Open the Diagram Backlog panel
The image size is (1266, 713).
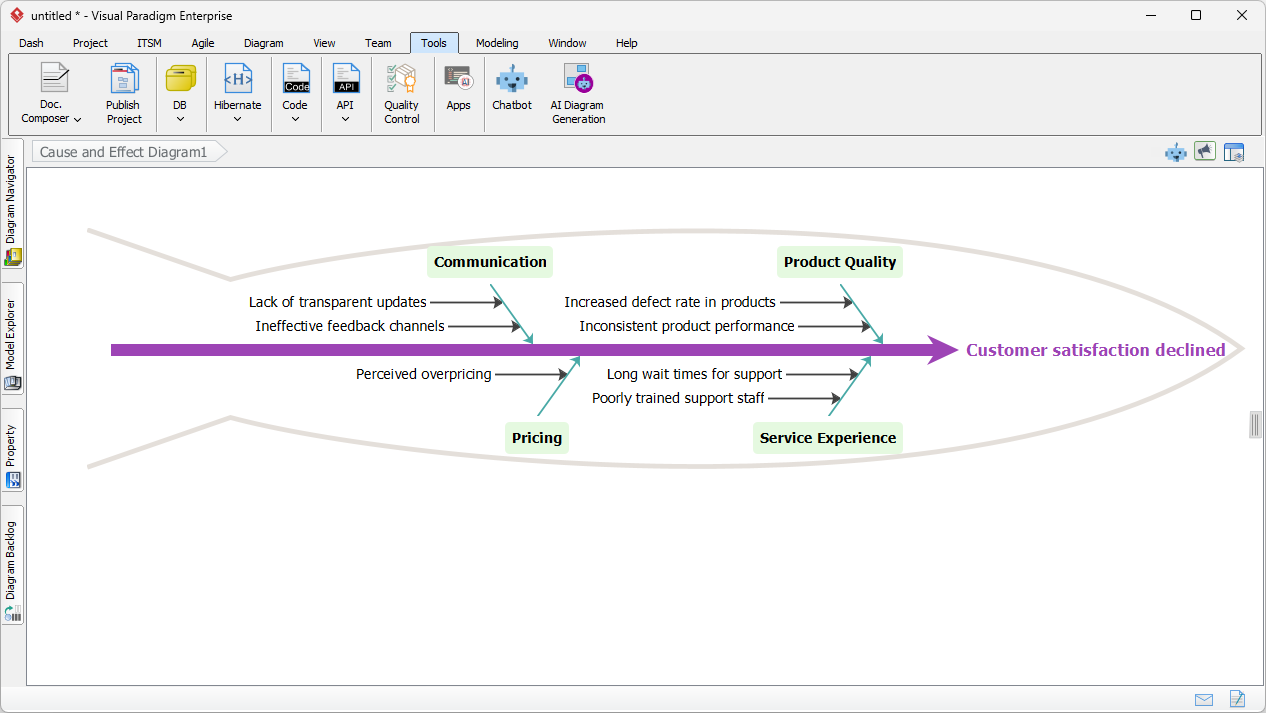coord(12,565)
